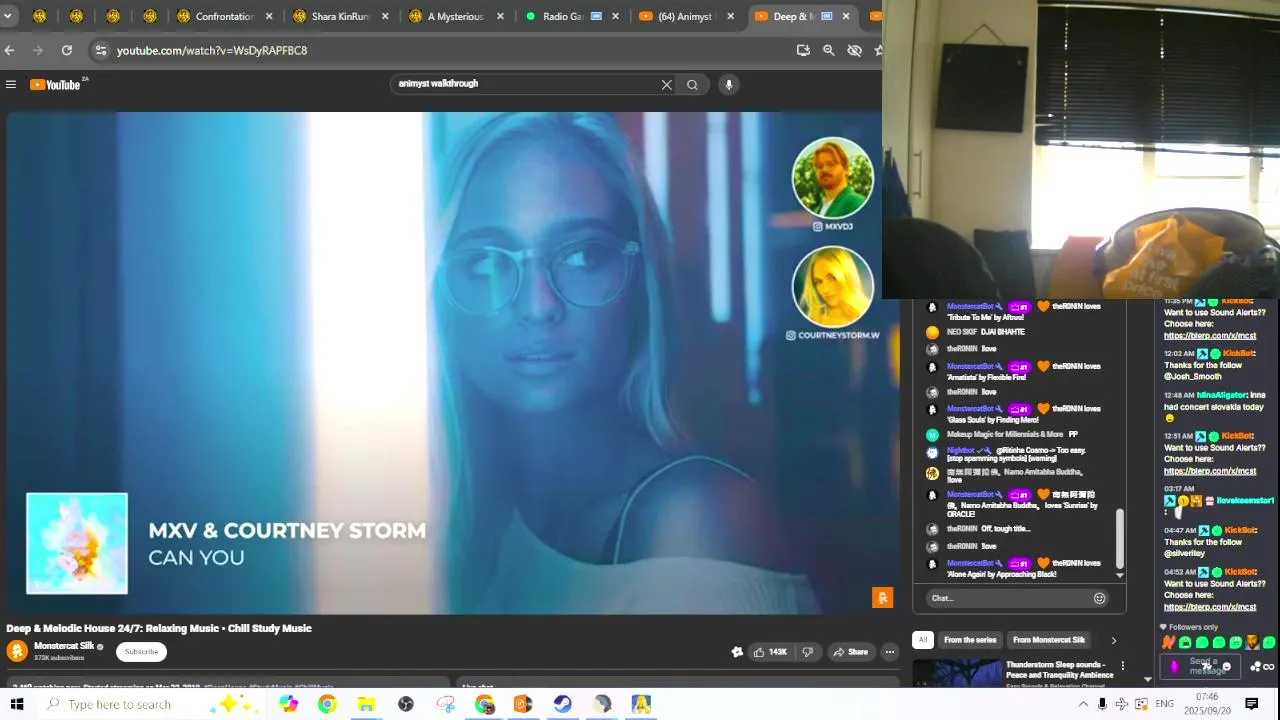Click the sparkle icon beside like button

[737, 652]
